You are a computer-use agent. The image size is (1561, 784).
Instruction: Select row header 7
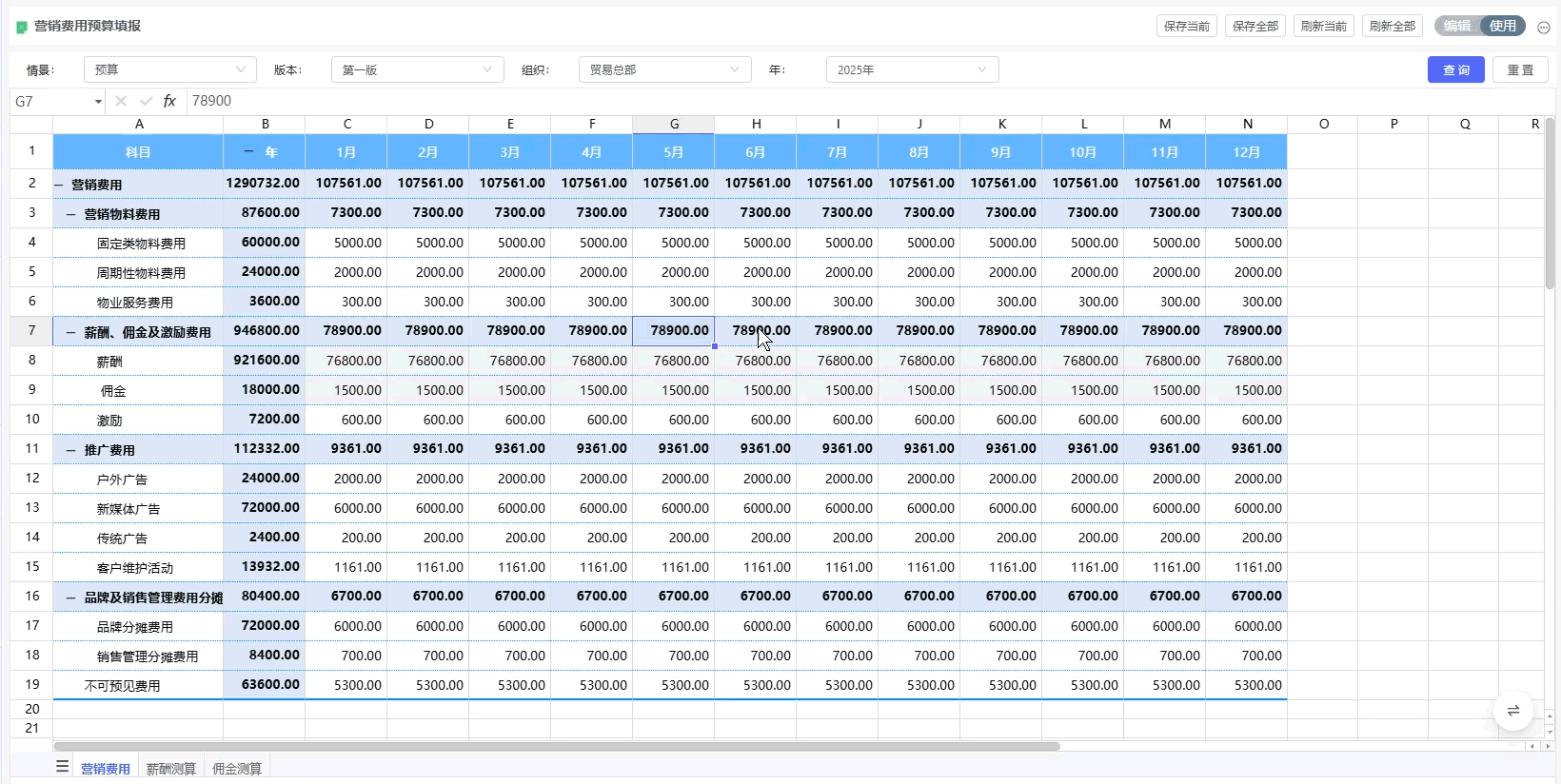31,331
